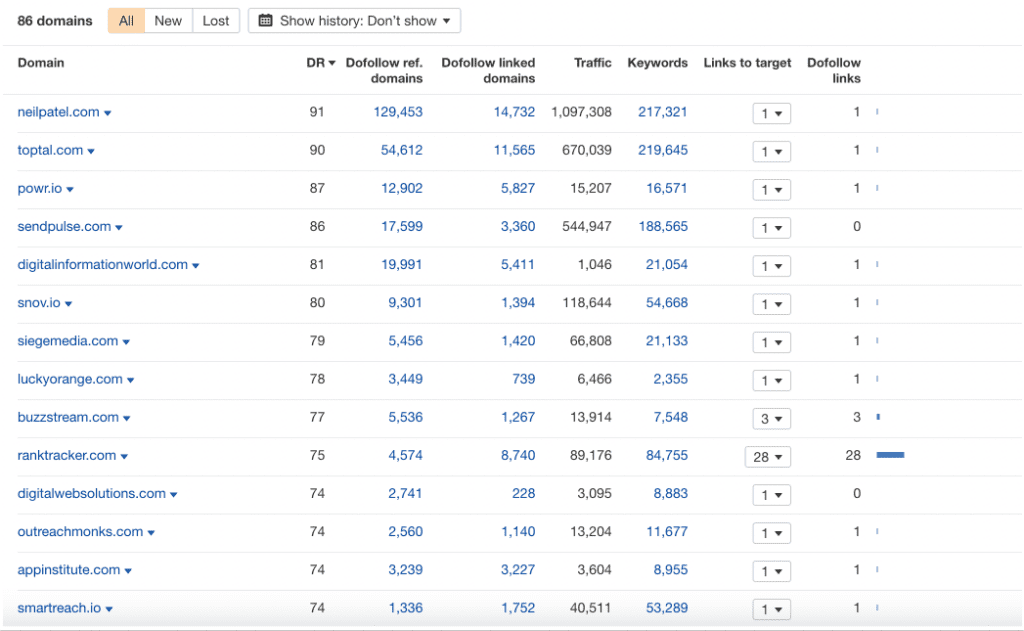Open Links to target dropdown for neilpatel.com

[771, 114]
